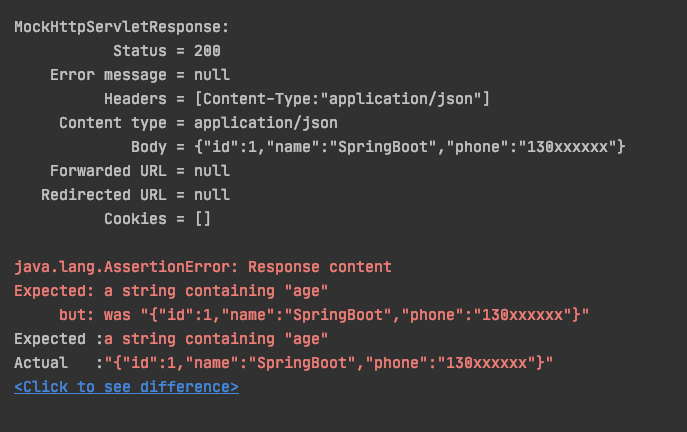The image size is (687, 432).
Task: Click the "Click to see difference" link
Action: 126,386
